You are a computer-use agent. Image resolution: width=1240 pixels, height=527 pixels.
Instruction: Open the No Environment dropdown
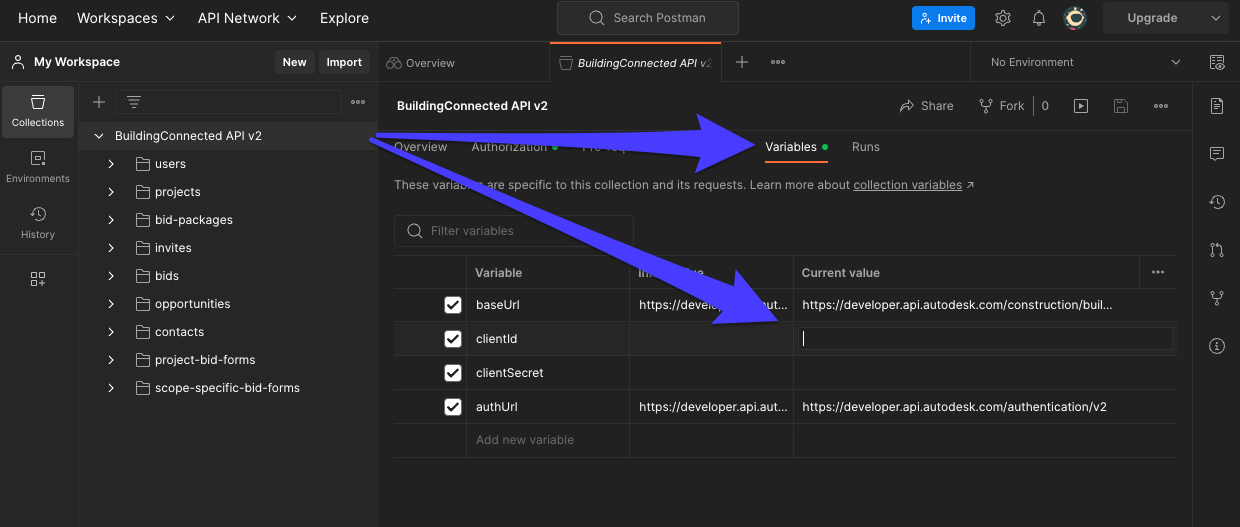point(1085,62)
